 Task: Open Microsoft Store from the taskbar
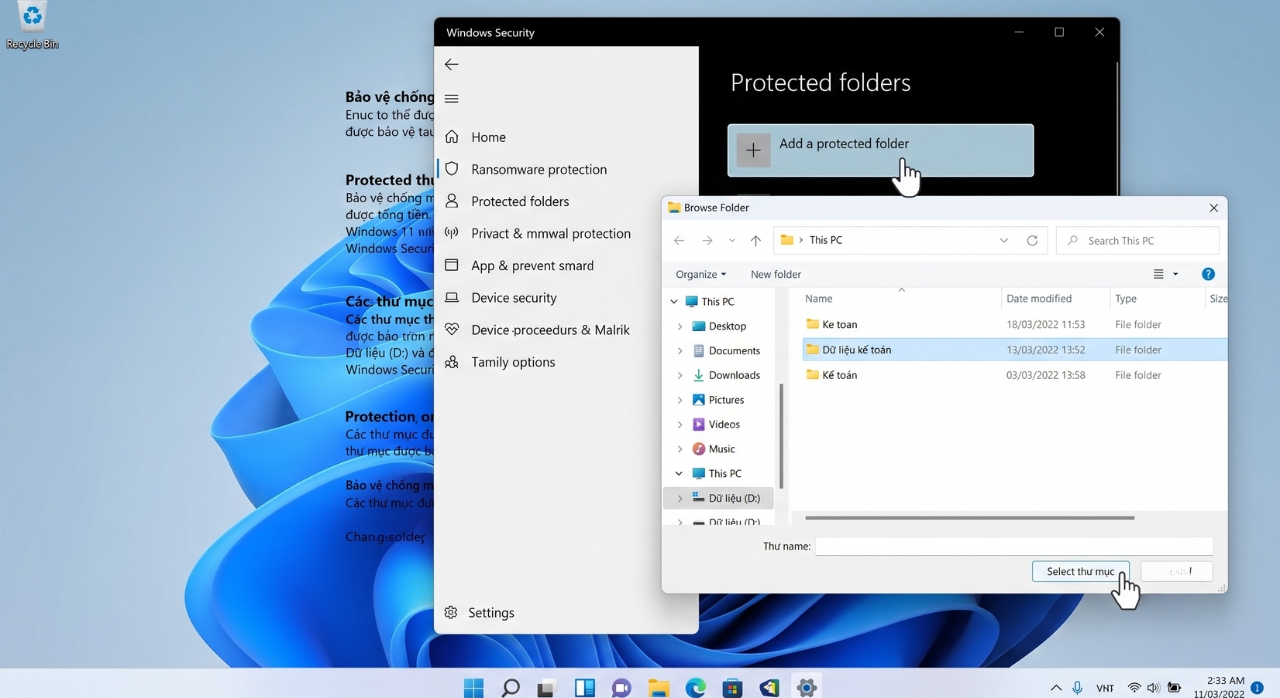coord(732,687)
